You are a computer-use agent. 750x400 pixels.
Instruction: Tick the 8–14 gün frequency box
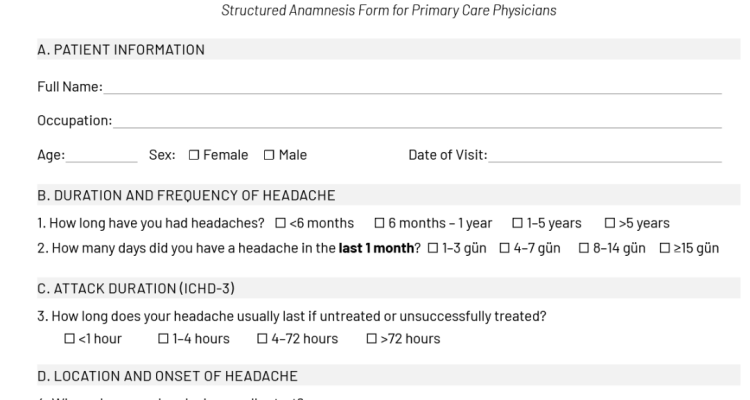pos(584,248)
